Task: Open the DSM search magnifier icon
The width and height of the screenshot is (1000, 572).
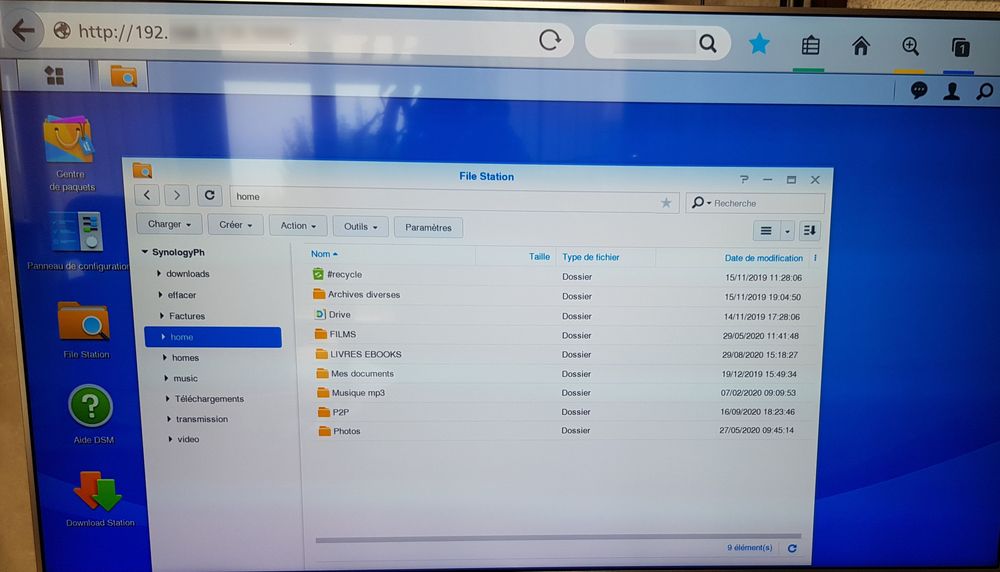Action: (985, 92)
